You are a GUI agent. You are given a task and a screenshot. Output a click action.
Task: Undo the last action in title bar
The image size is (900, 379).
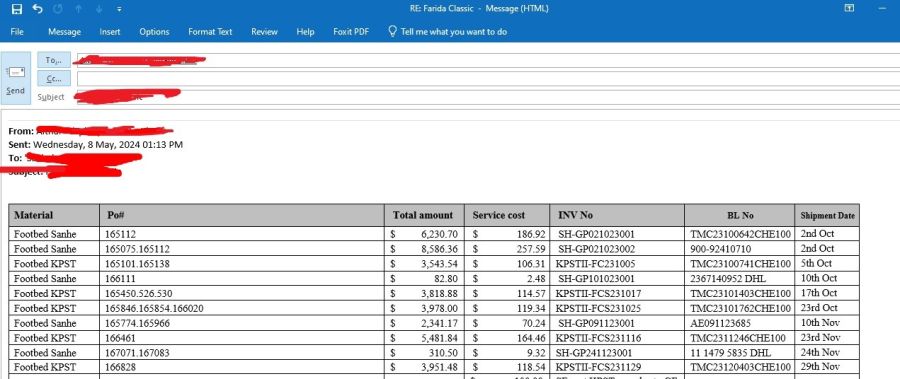[x=37, y=9]
